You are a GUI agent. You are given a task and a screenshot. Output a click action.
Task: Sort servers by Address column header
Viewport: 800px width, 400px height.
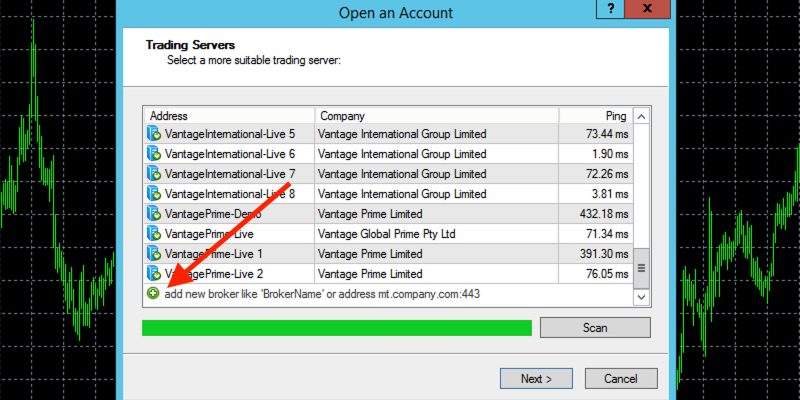229,116
